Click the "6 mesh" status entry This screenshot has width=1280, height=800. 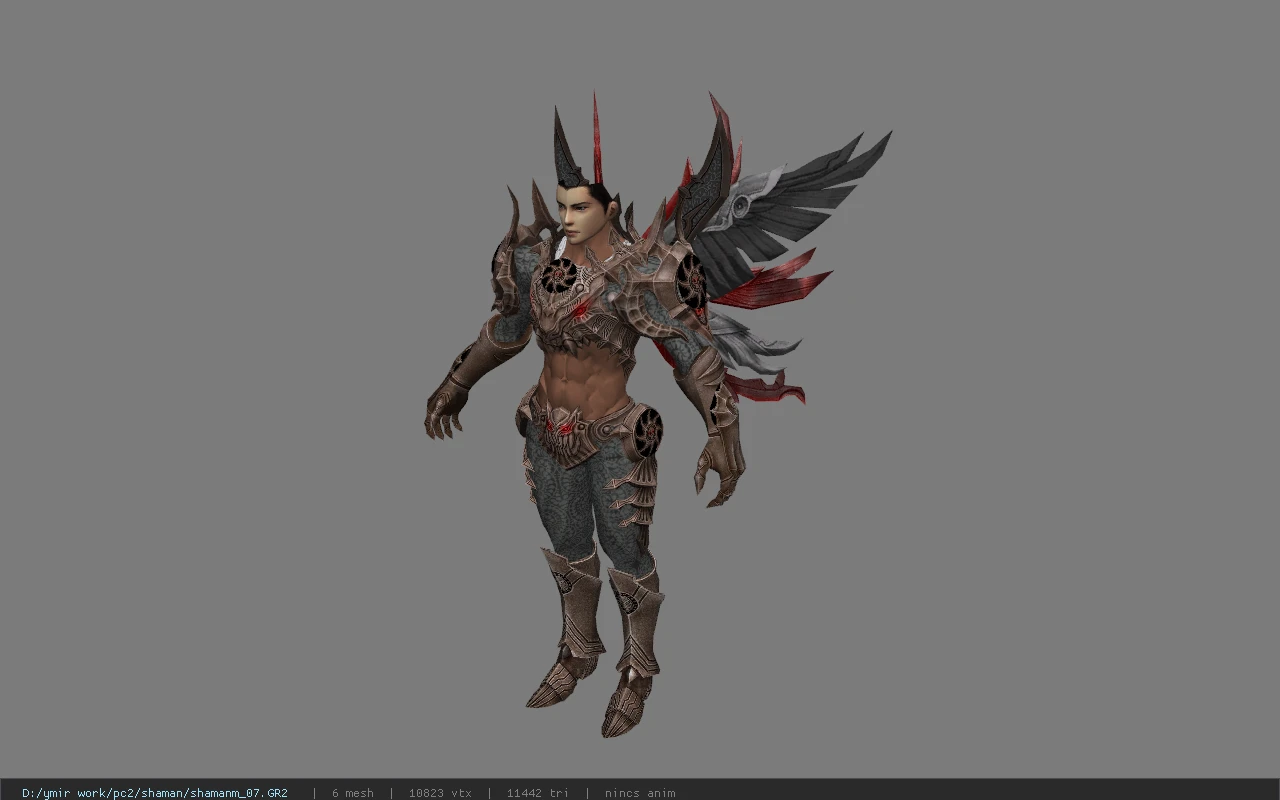352,793
